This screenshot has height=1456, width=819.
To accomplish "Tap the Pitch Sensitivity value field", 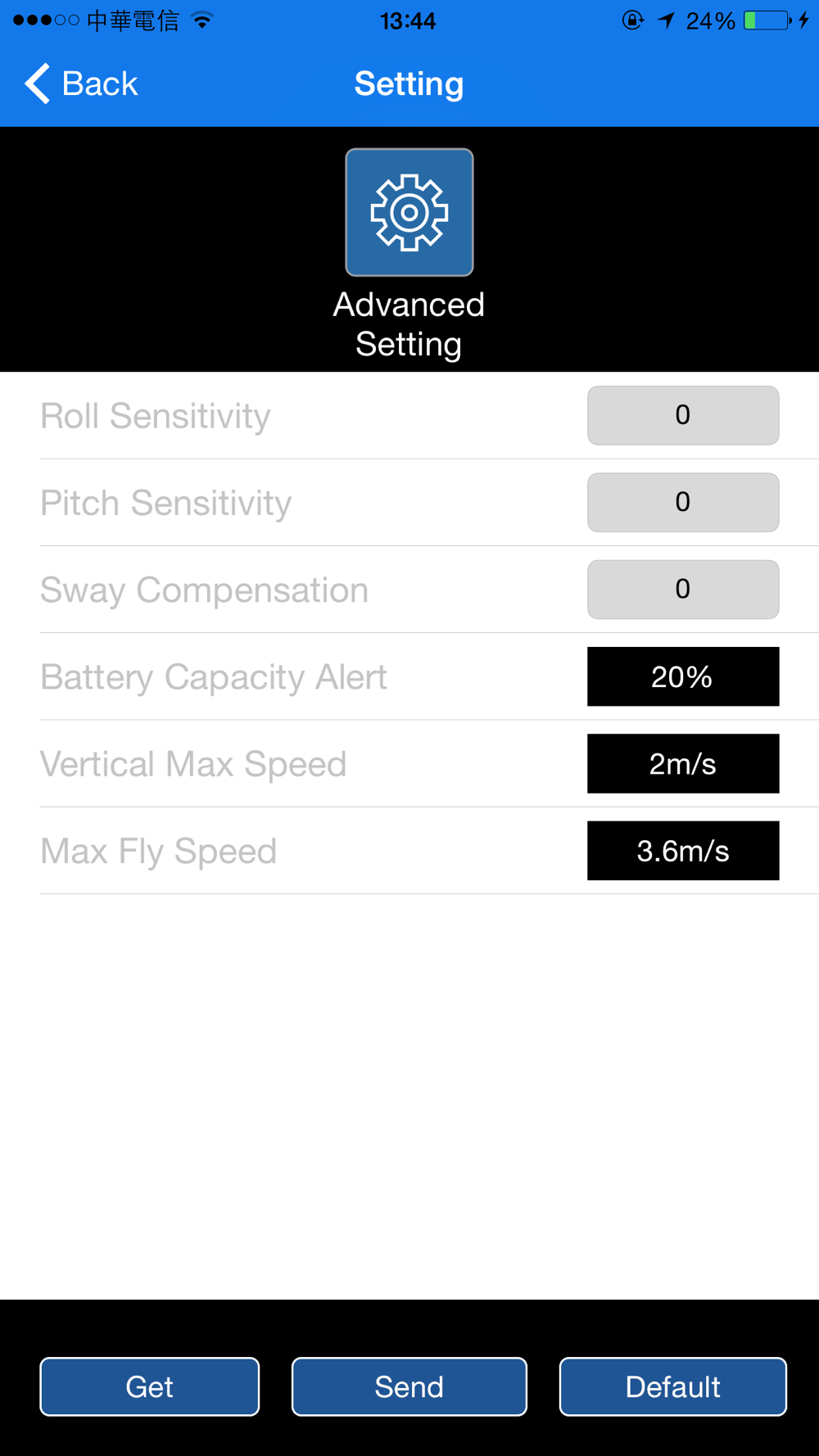I will (682, 502).
